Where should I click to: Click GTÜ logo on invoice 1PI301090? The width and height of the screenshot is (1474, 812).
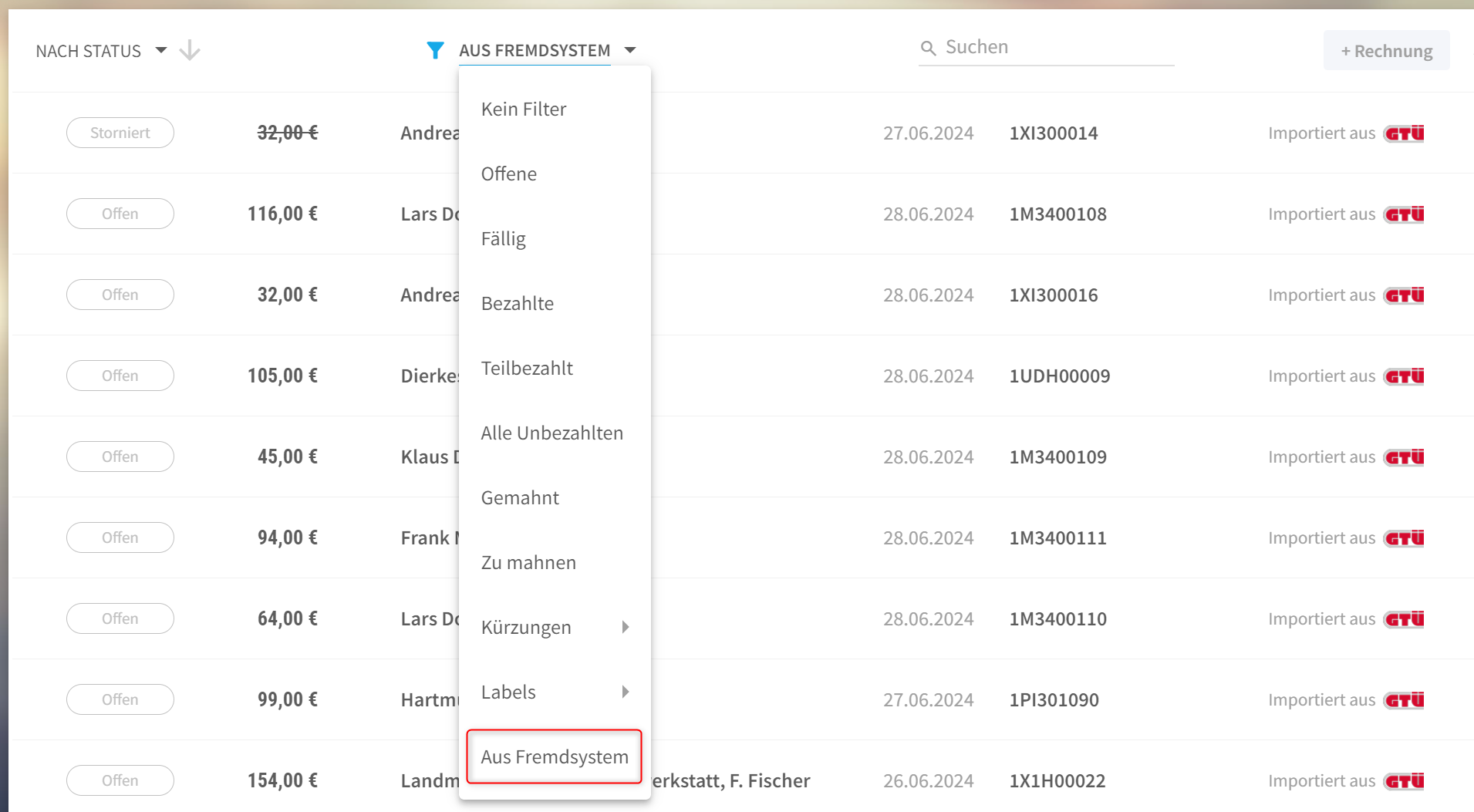(1404, 700)
